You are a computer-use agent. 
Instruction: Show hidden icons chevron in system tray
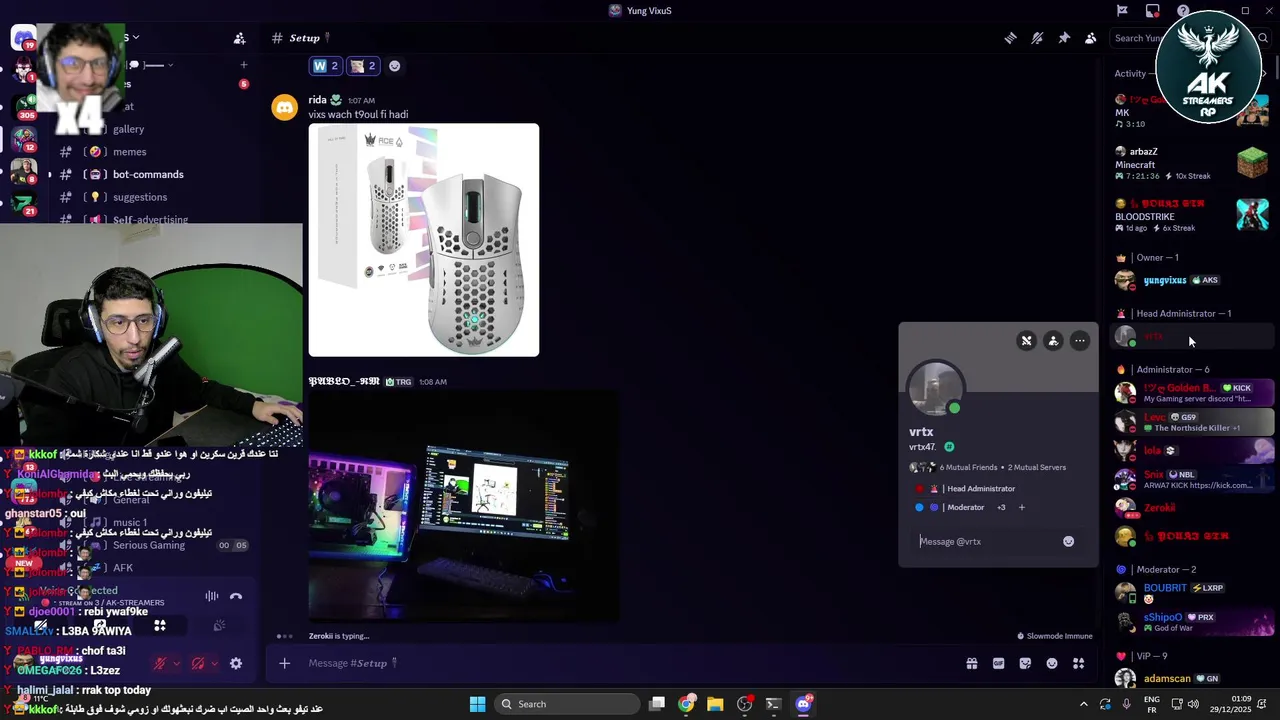pyautogui.click(x=1084, y=704)
